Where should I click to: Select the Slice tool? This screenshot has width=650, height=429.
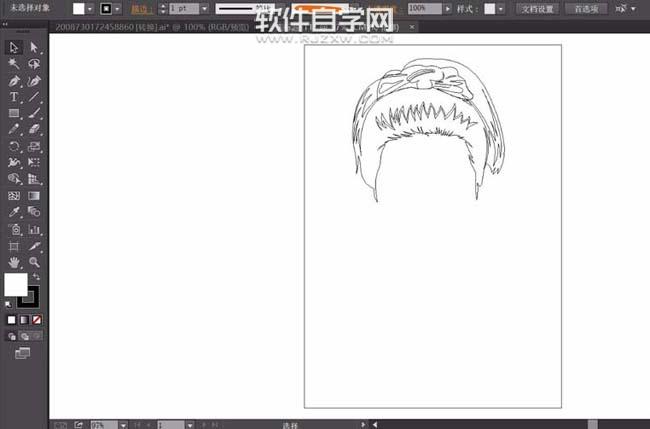(34, 246)
